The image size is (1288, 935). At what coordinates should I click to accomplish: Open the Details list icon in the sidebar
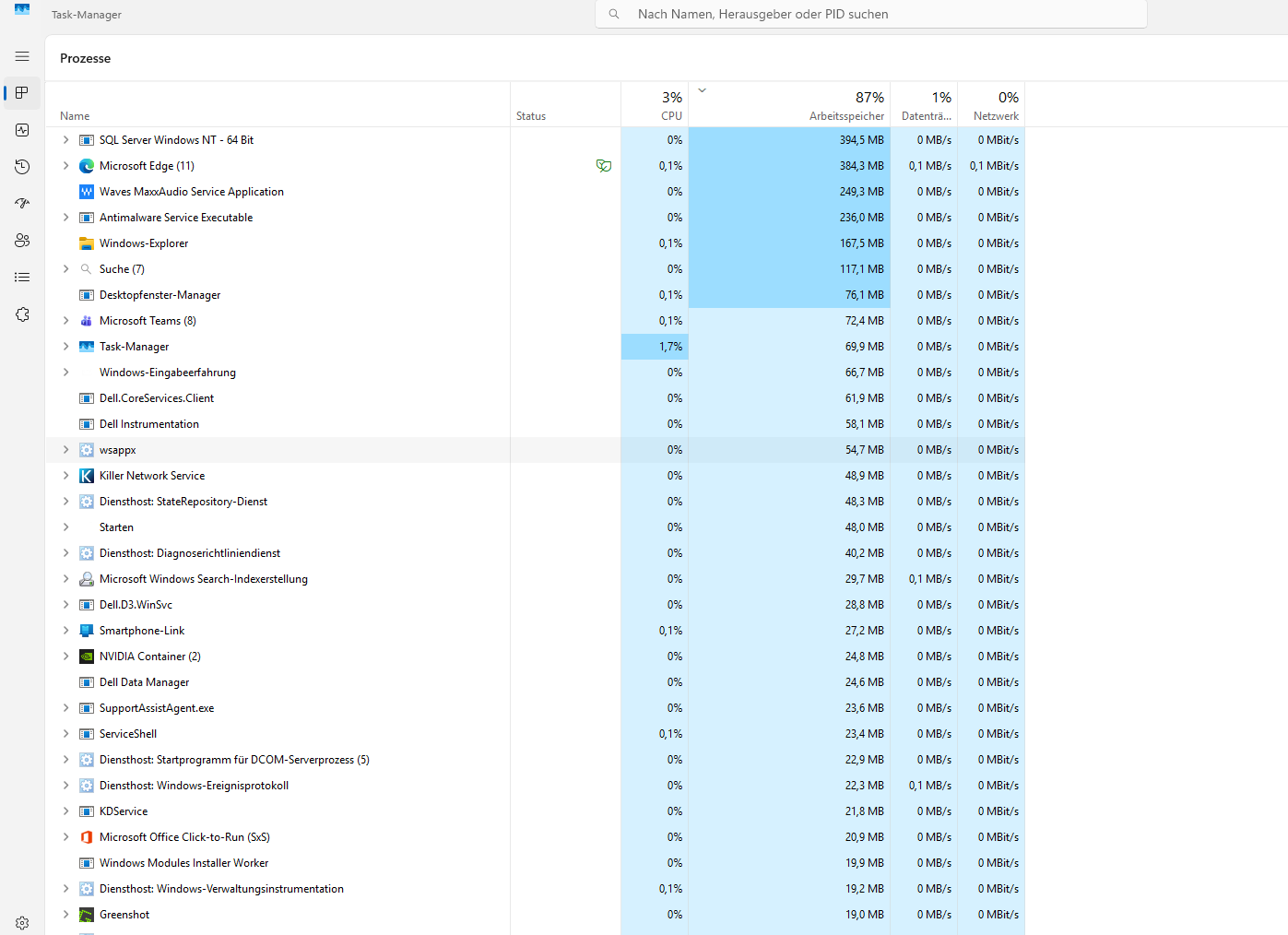click(22, 278)
